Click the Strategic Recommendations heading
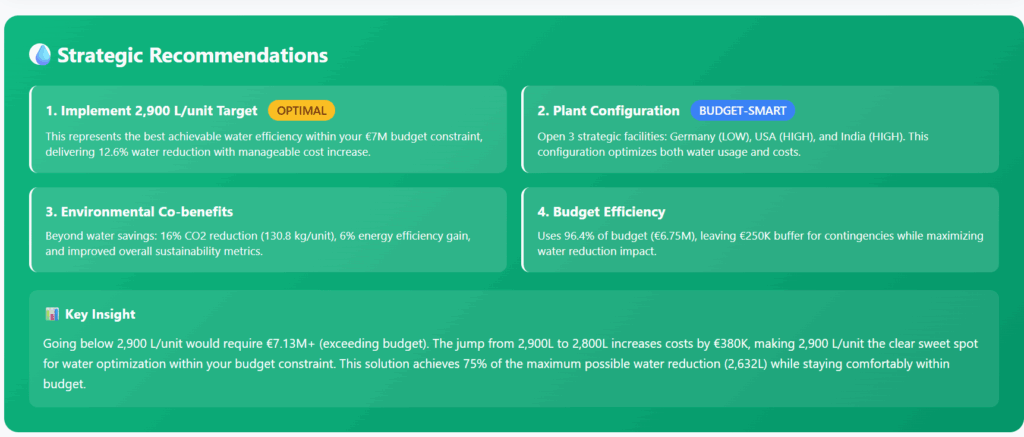 [192, 55]
